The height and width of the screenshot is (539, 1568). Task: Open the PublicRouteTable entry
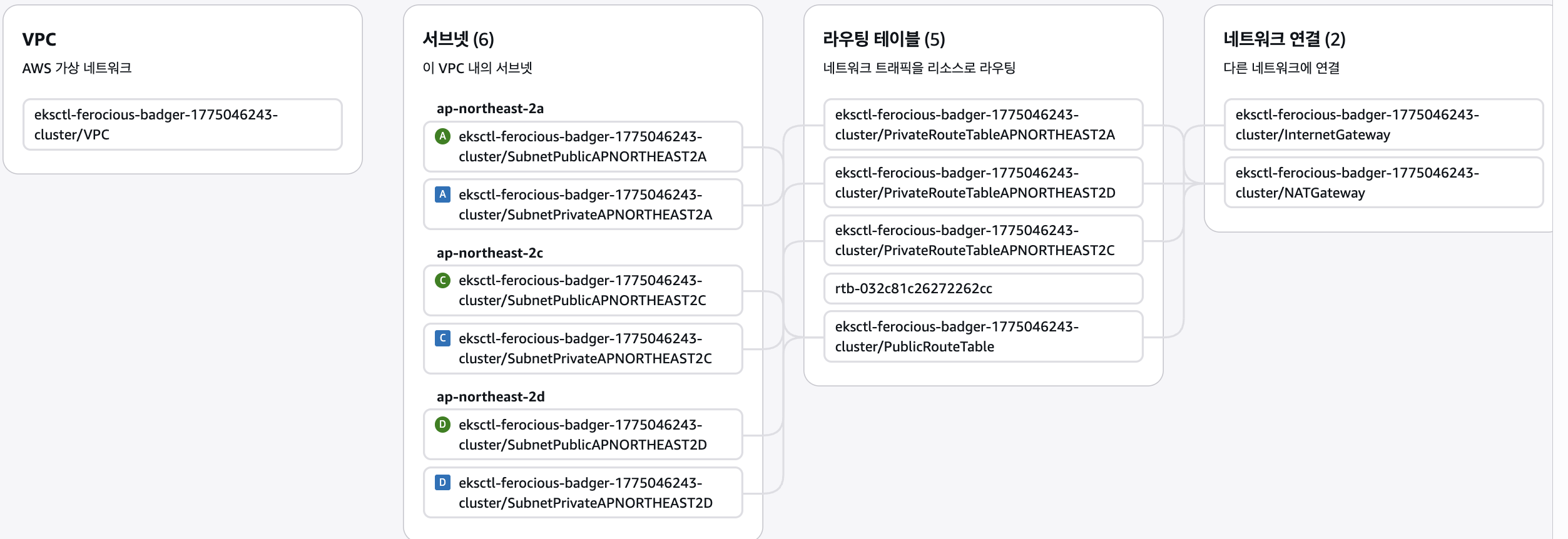(983, 336)
